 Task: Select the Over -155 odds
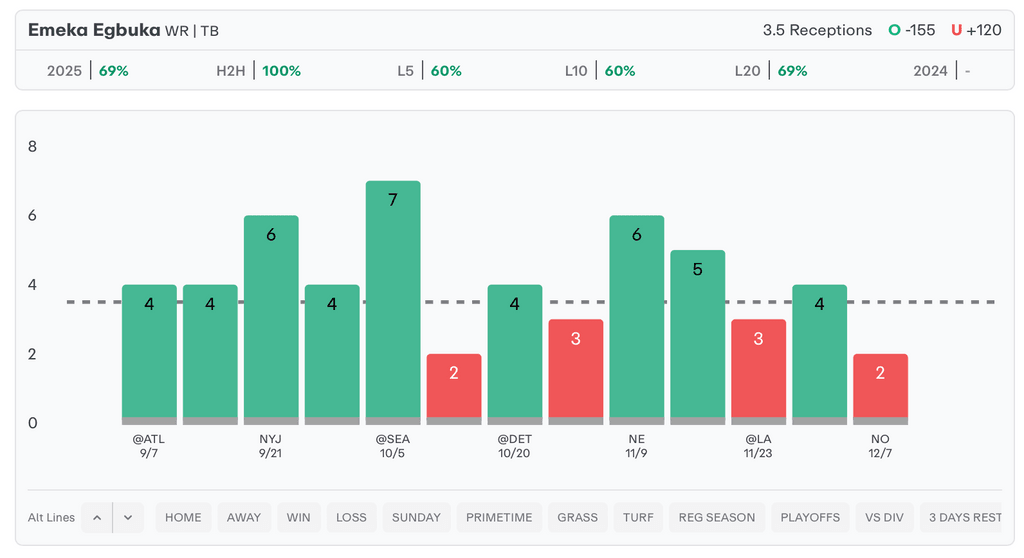(912, 30)
